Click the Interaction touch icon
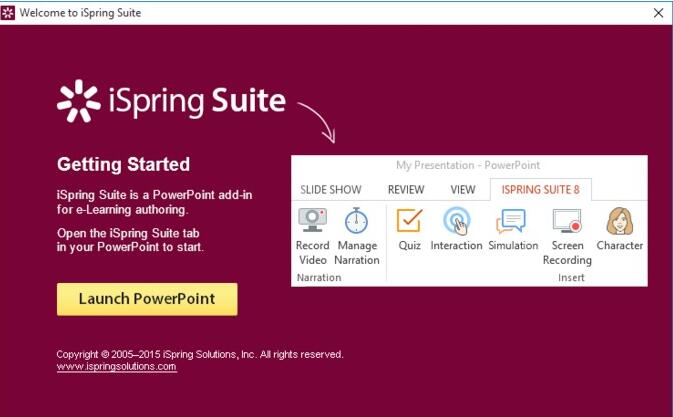 [x=456, y=221]
